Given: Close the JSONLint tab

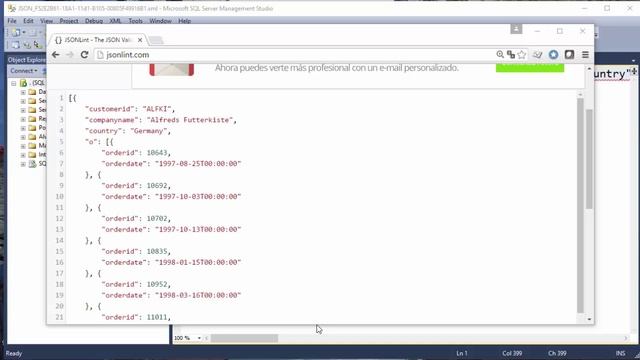Looking at the screenshot, I should (x=140, y=40).
